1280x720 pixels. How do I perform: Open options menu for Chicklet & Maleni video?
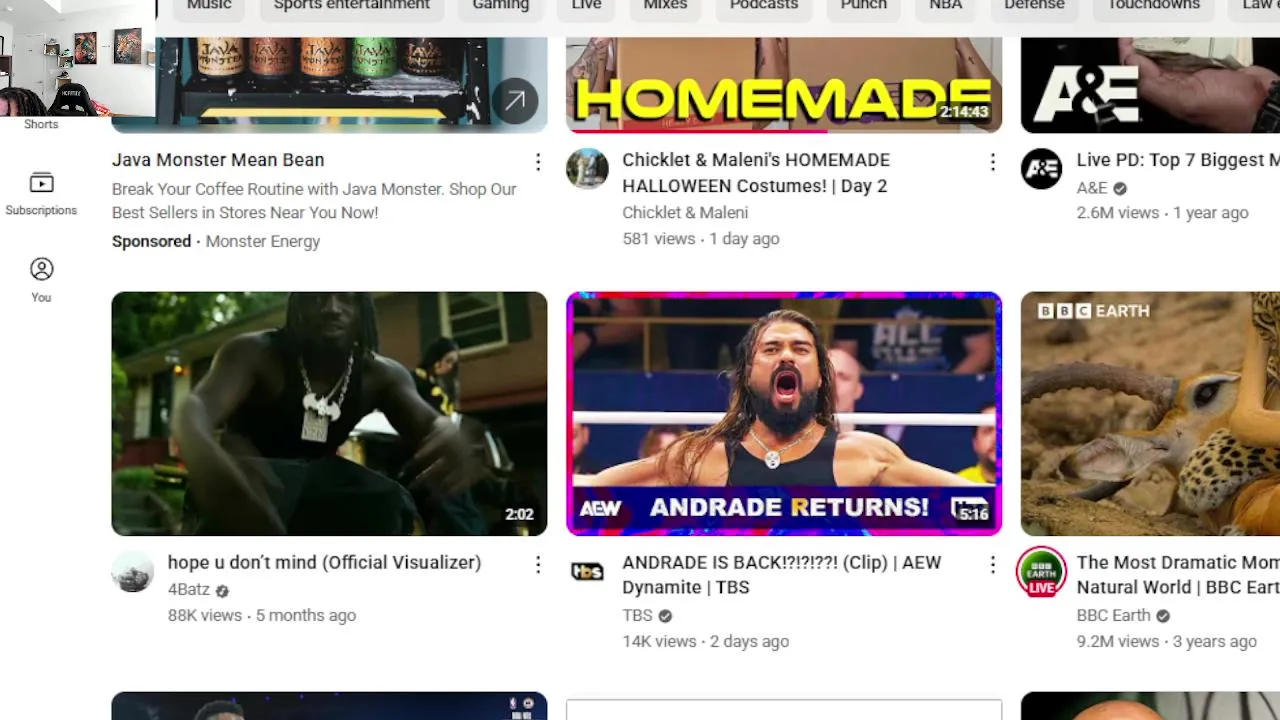pos(992,161)
